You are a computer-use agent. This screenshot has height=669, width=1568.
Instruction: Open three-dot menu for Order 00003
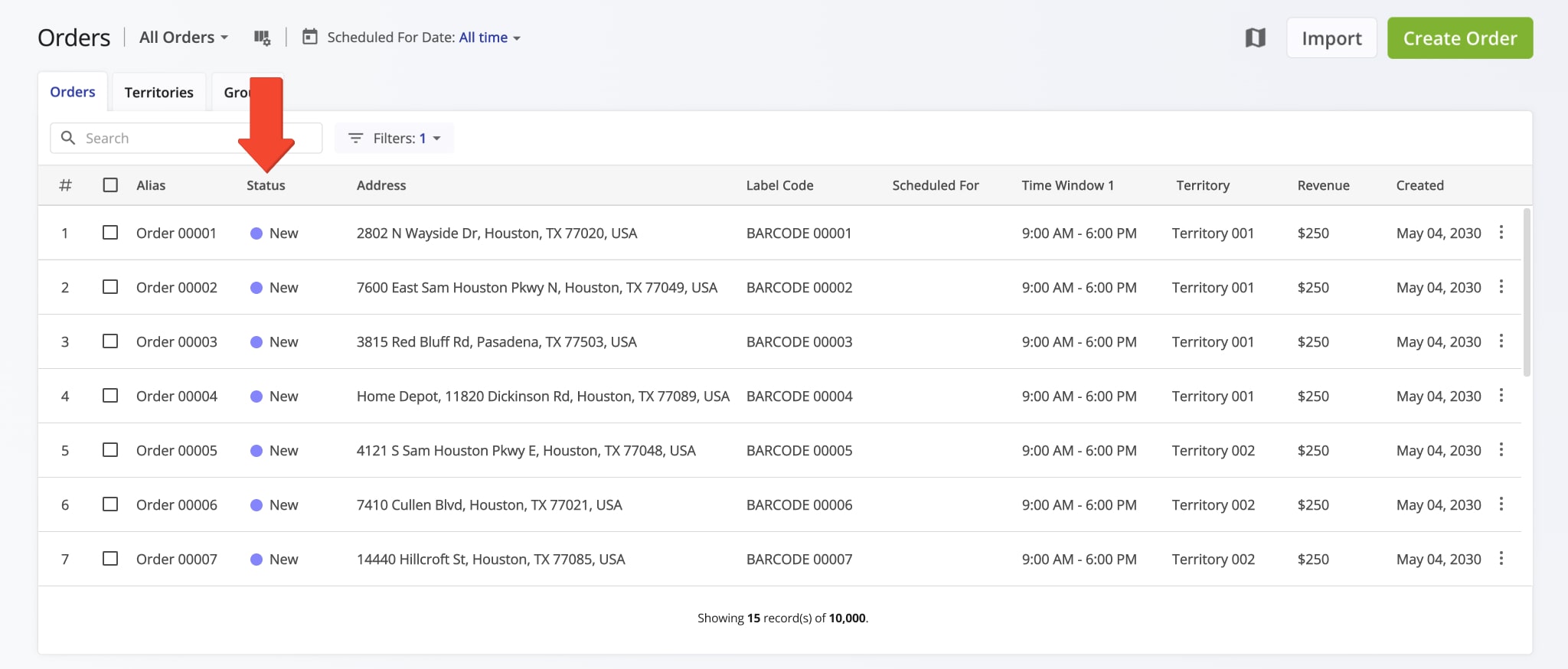(x=1501, y=341)
